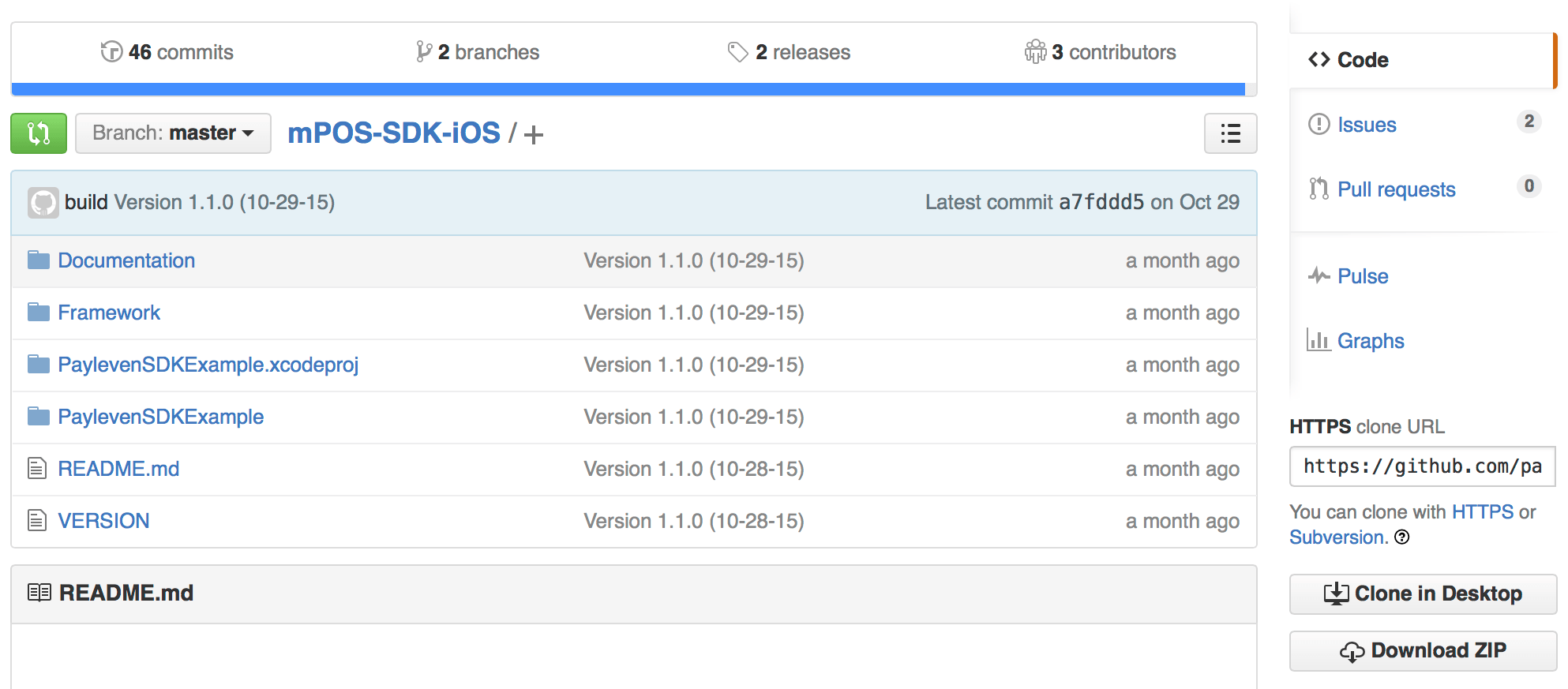Click the Pull requests count badge 0
Viewport: 1568px width, 689px height.
coord(1529,186)
